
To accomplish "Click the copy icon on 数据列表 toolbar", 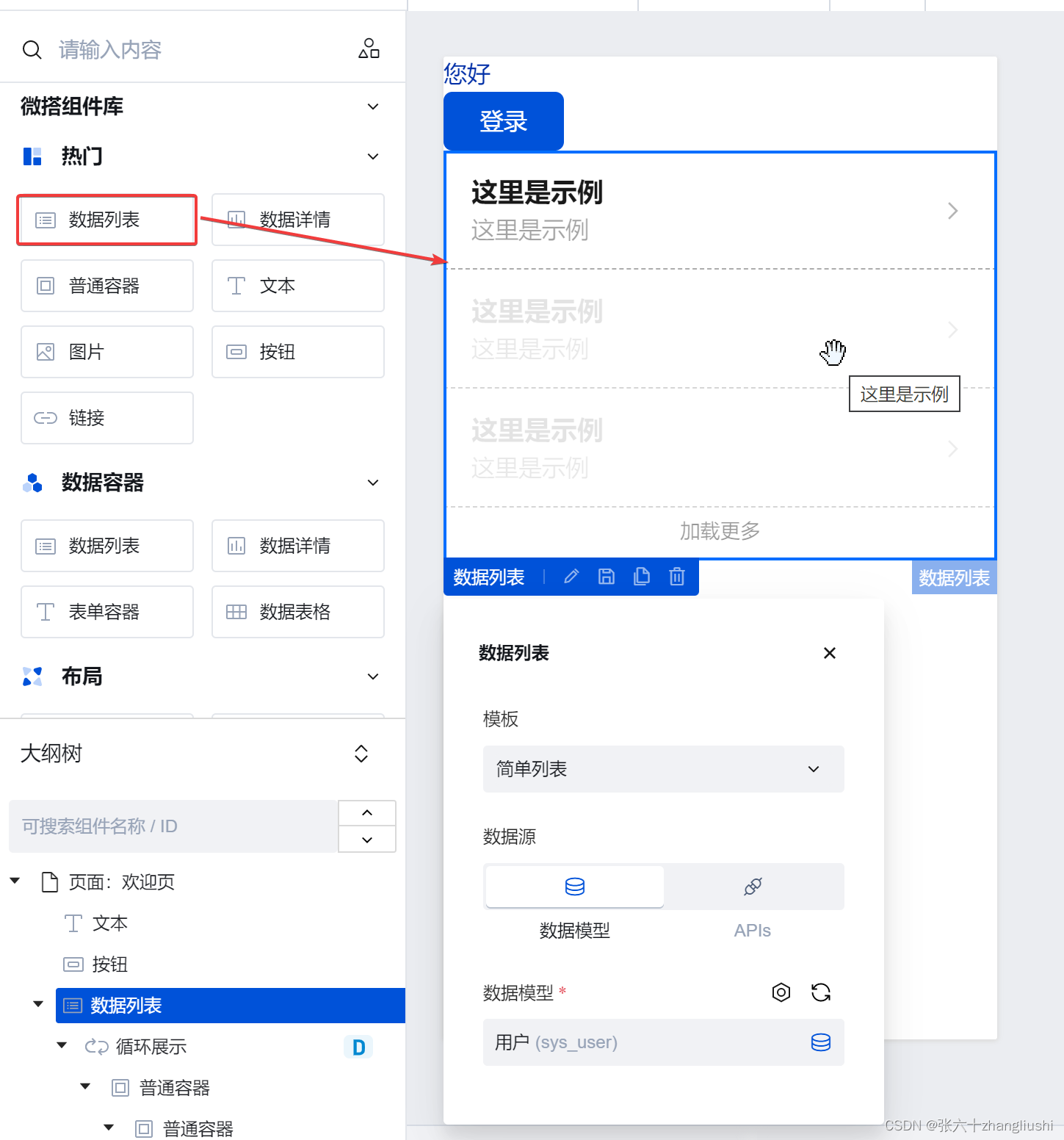I will point(642,577).
